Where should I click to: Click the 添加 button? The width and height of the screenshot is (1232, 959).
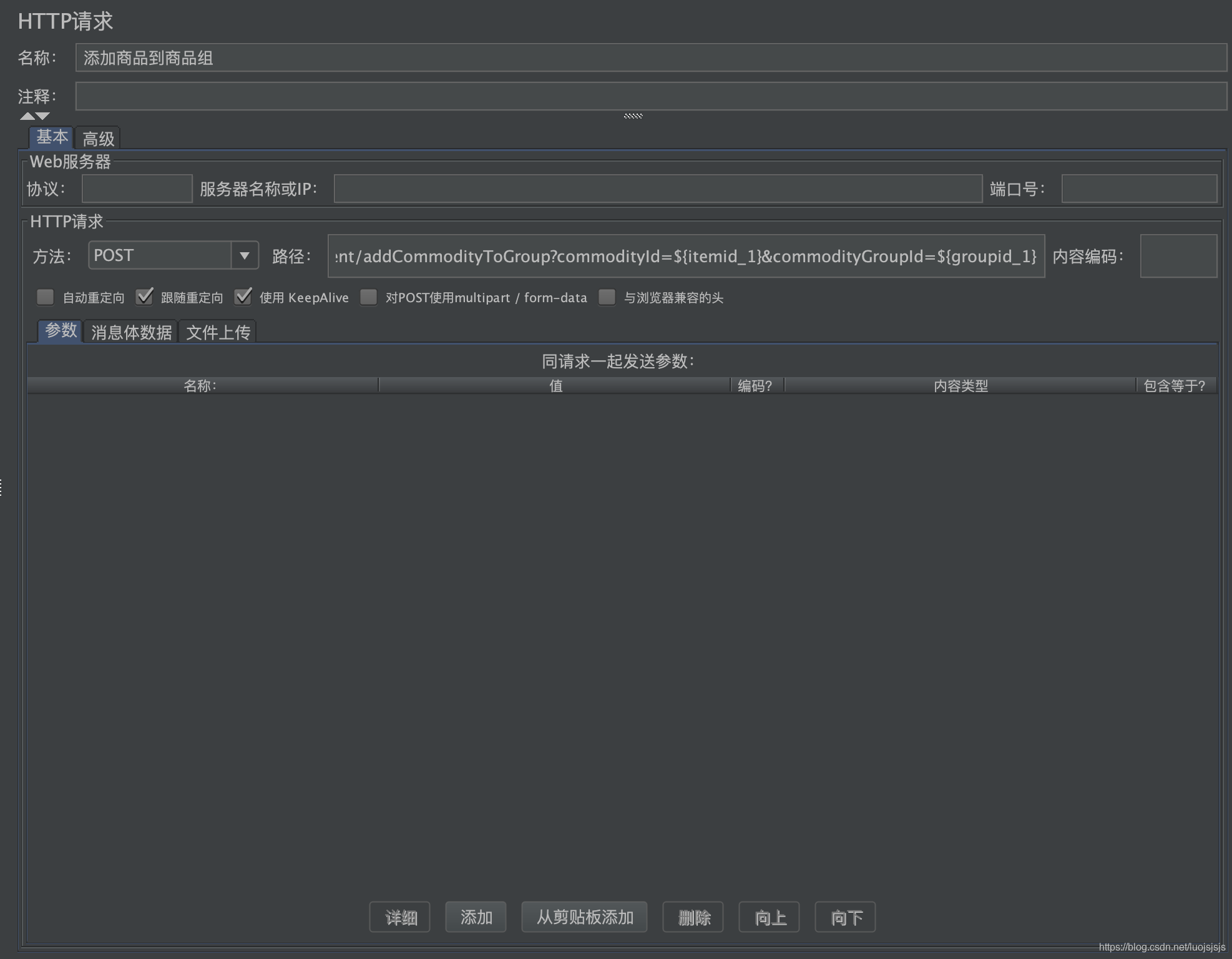tap(476, 917)
